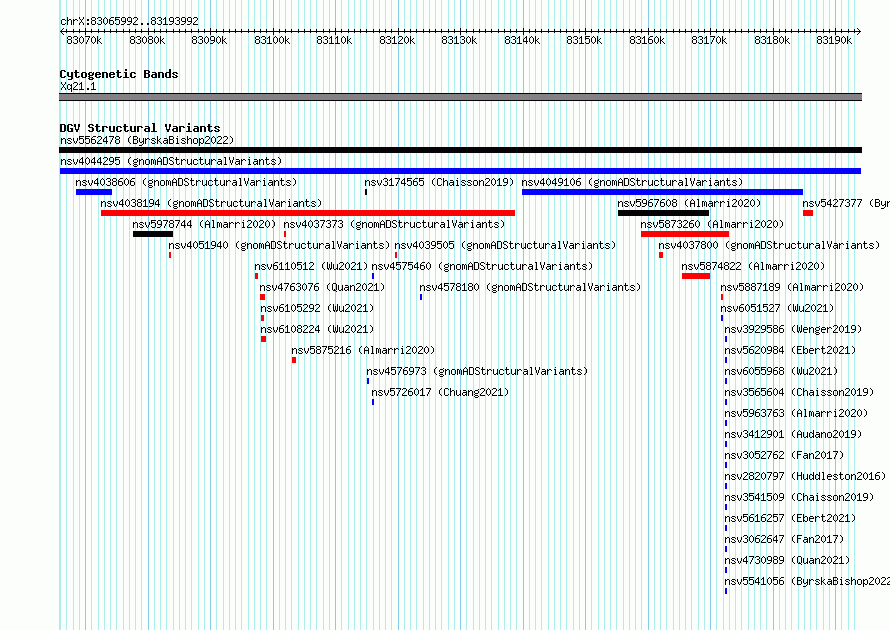Click nsv6055968 (Wu2021) label

coord(781,371)
